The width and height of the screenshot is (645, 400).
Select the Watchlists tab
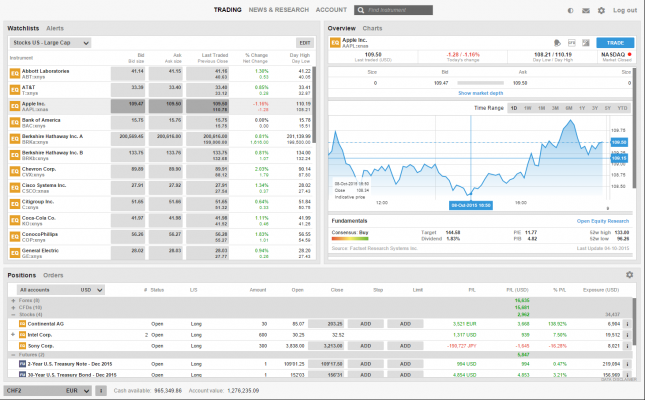tap(23, 28)
